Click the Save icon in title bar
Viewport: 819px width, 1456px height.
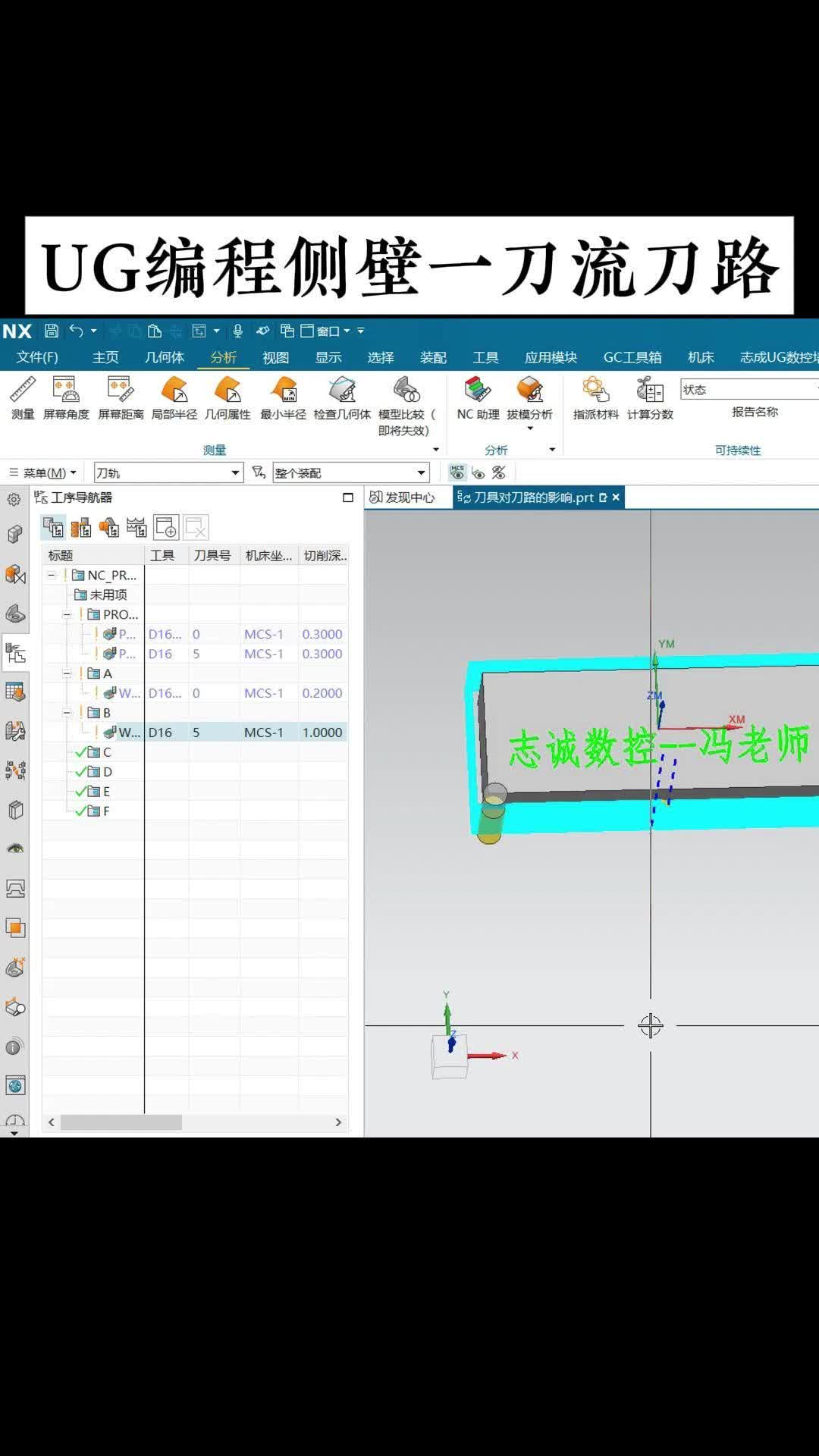coord(52,331)
